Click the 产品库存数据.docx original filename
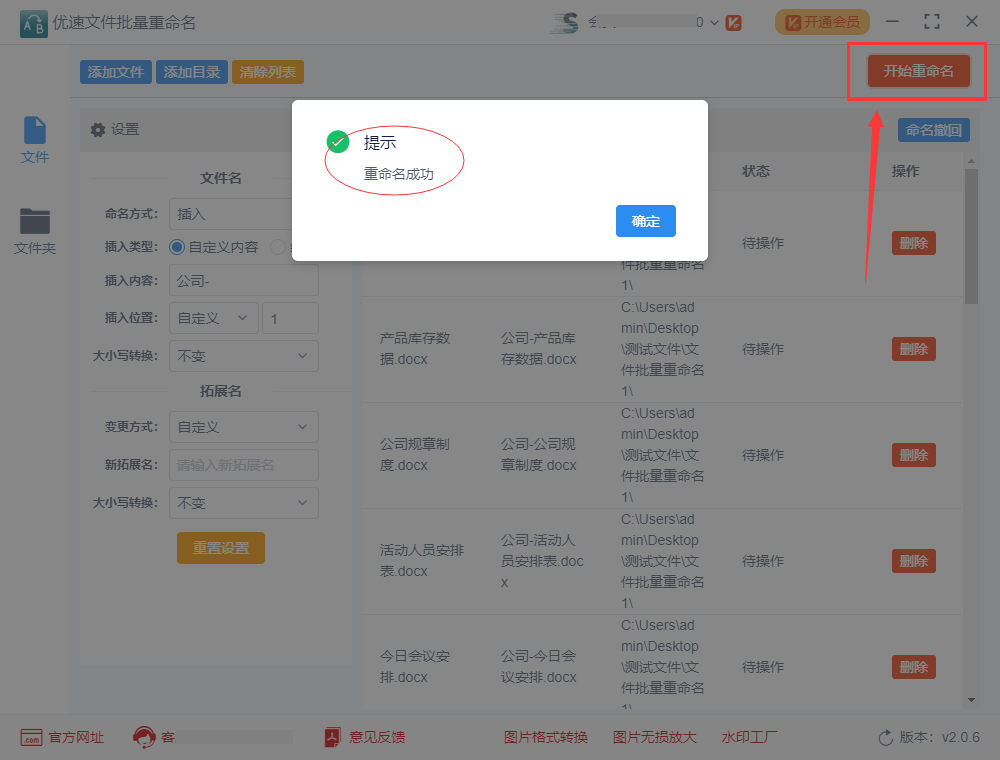The height and width of the screenshot is (760, 1000). 415,349
